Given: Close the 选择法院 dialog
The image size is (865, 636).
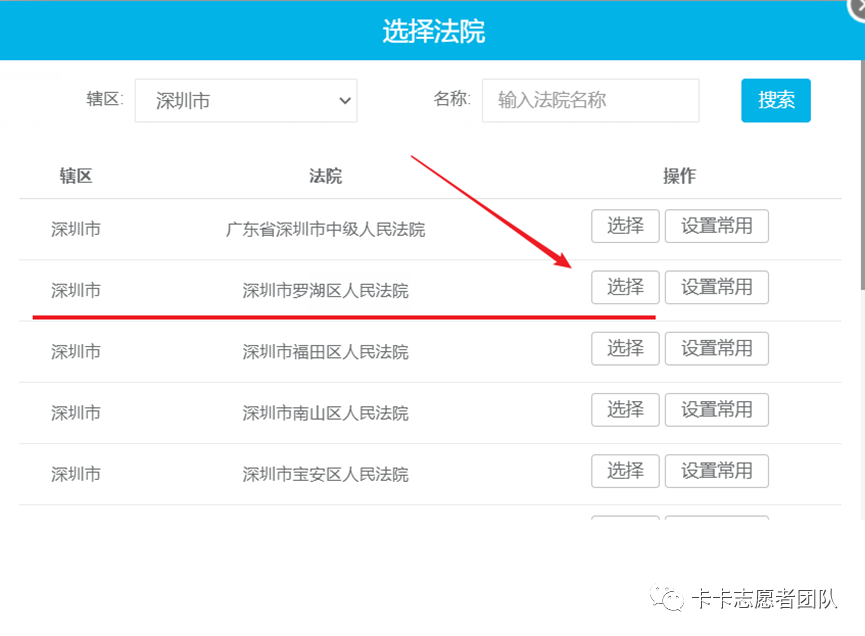Looking at the screenshot, I should click(857, 9).
